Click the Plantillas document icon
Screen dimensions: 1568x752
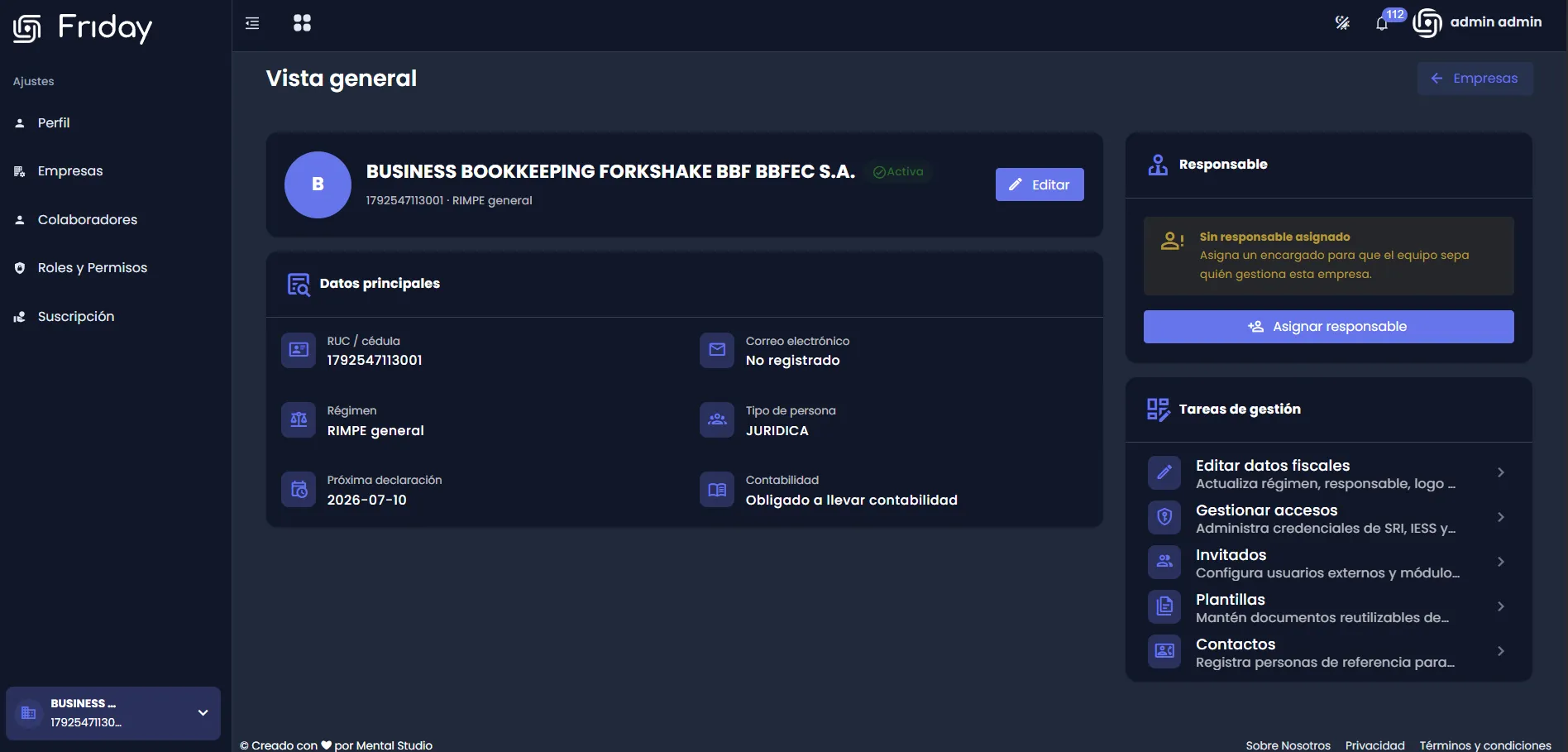[1164, 606]
